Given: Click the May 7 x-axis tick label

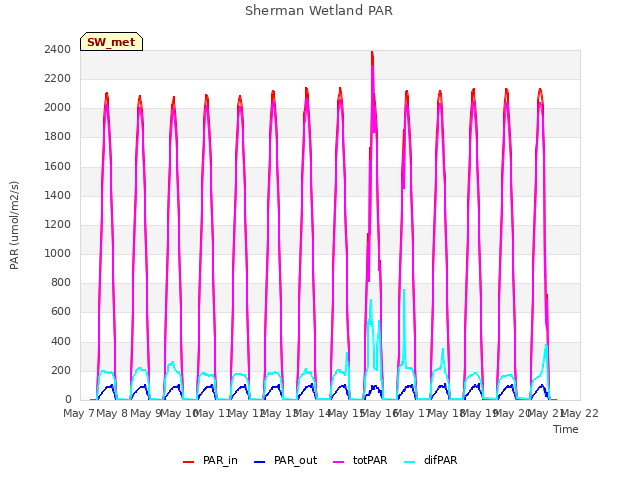Looking at the screenshot, I should click(79, 413).
